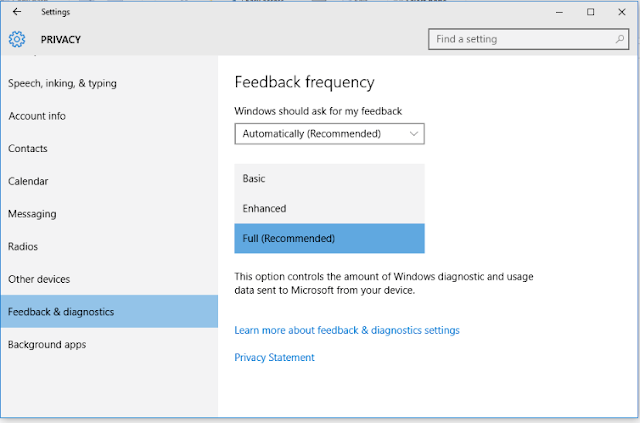Click the Privacy gear icon

click(x=16, y=40)
